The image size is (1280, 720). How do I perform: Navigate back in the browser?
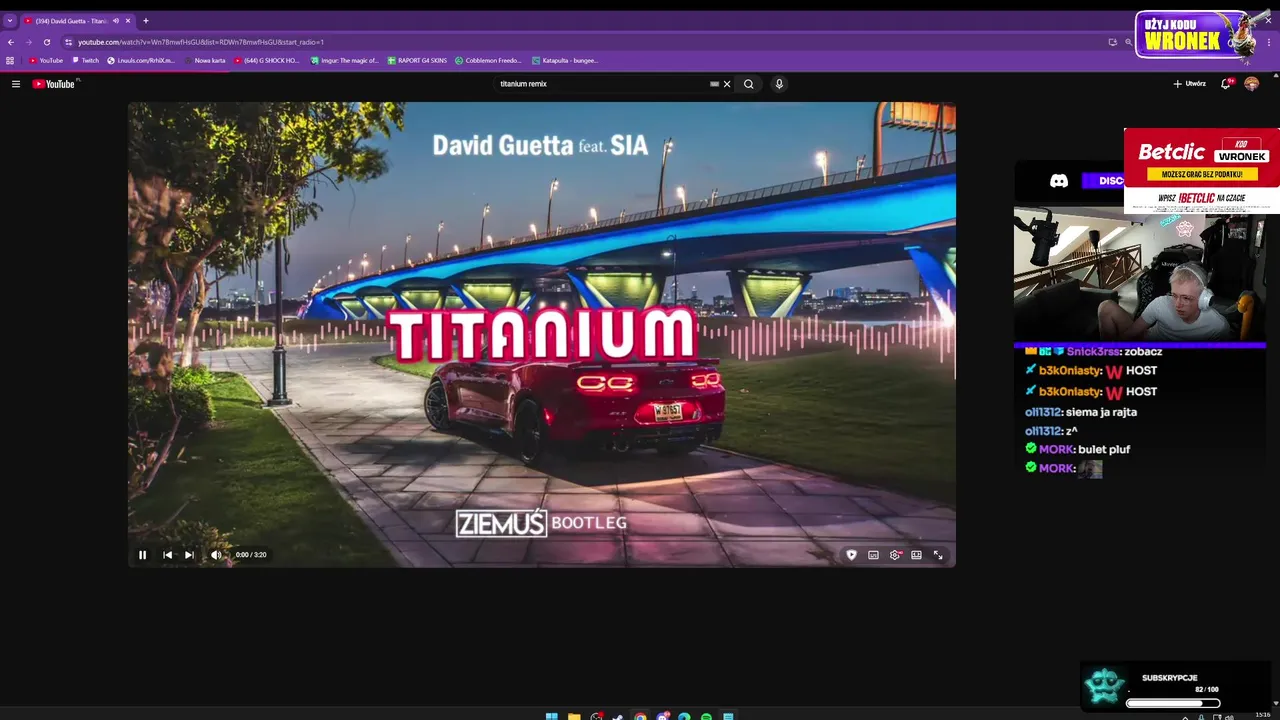tap(11, 42)
